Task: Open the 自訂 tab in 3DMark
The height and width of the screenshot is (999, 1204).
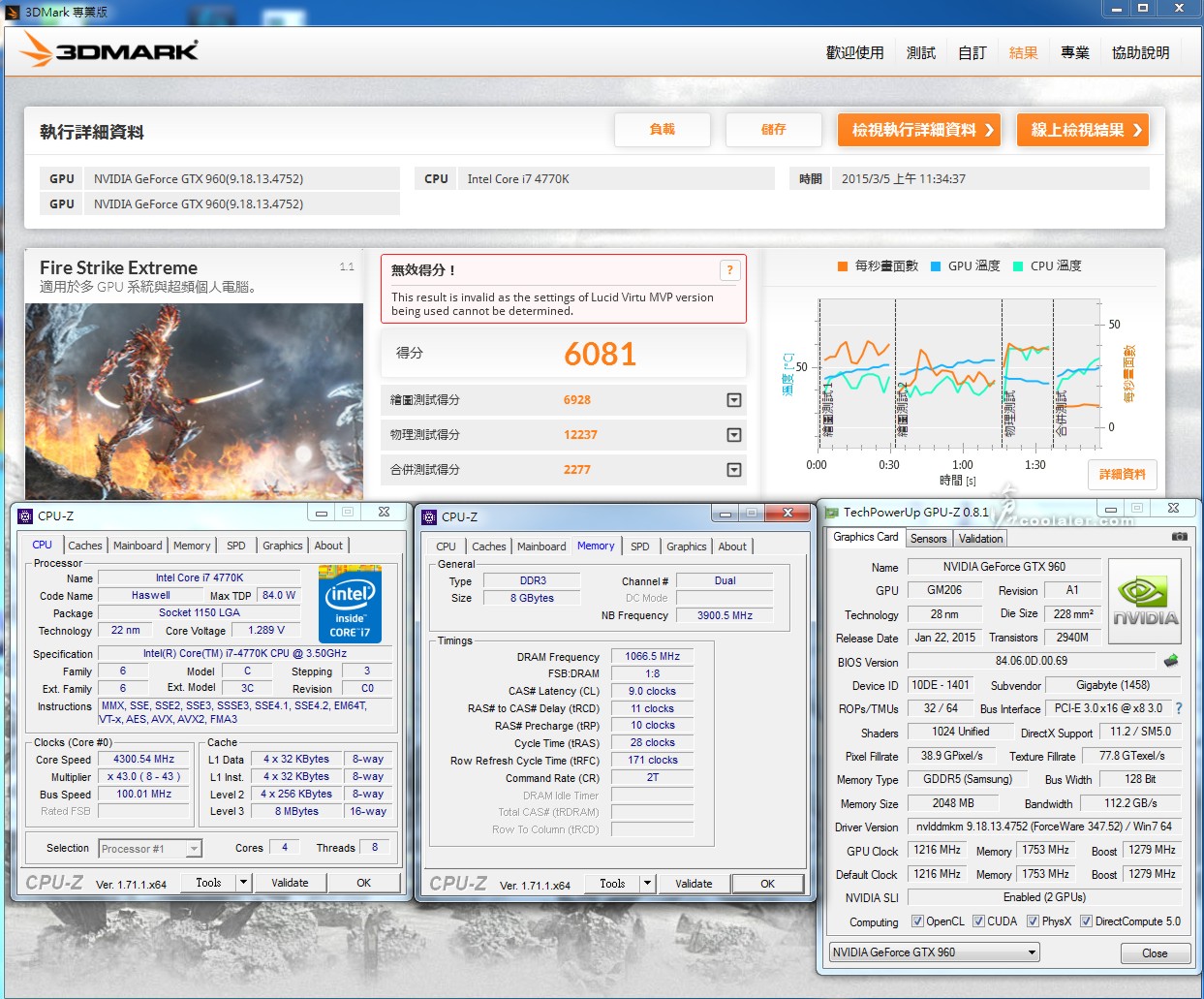Action: pos(972,52)
